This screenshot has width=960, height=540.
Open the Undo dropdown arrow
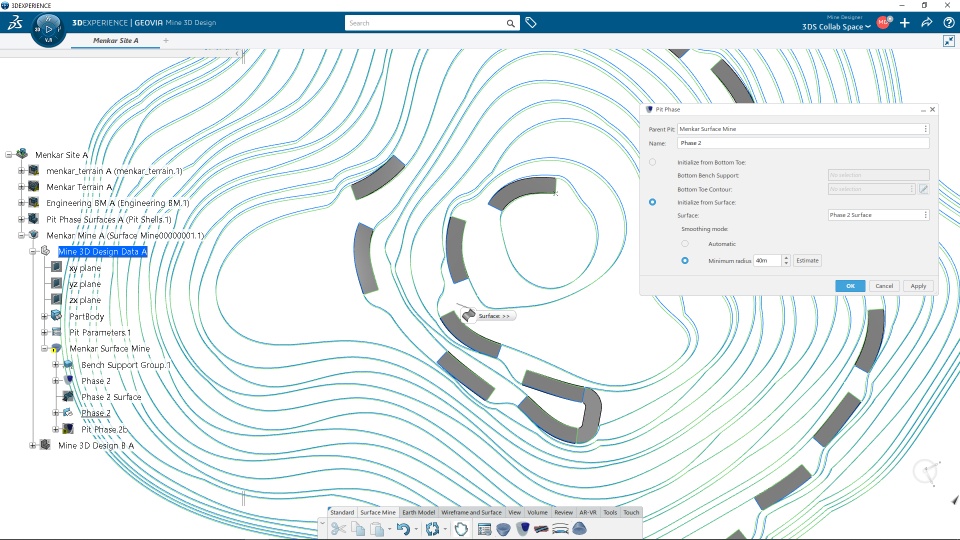click(x=416, y=529)
